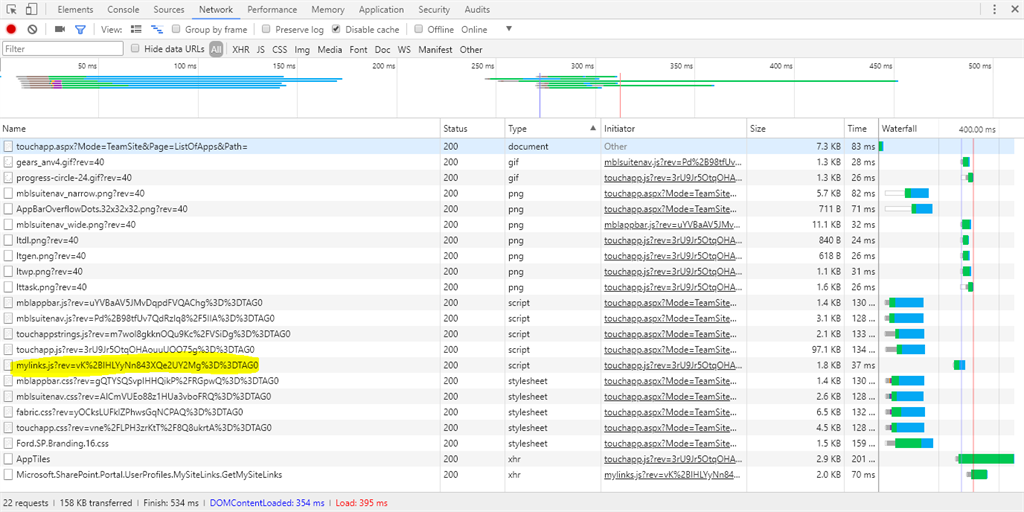
Task: Stop recording with the red record button
Action: tap(11, 29)
